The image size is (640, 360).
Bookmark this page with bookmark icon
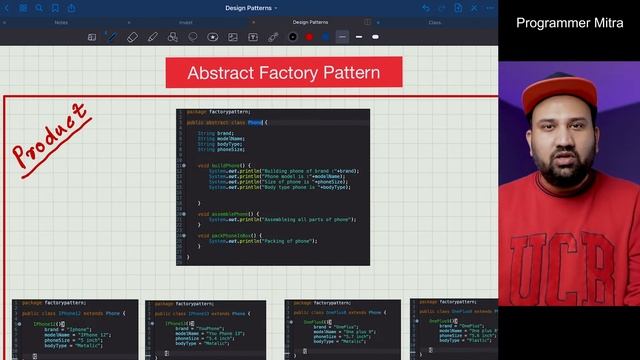[55, 8]
